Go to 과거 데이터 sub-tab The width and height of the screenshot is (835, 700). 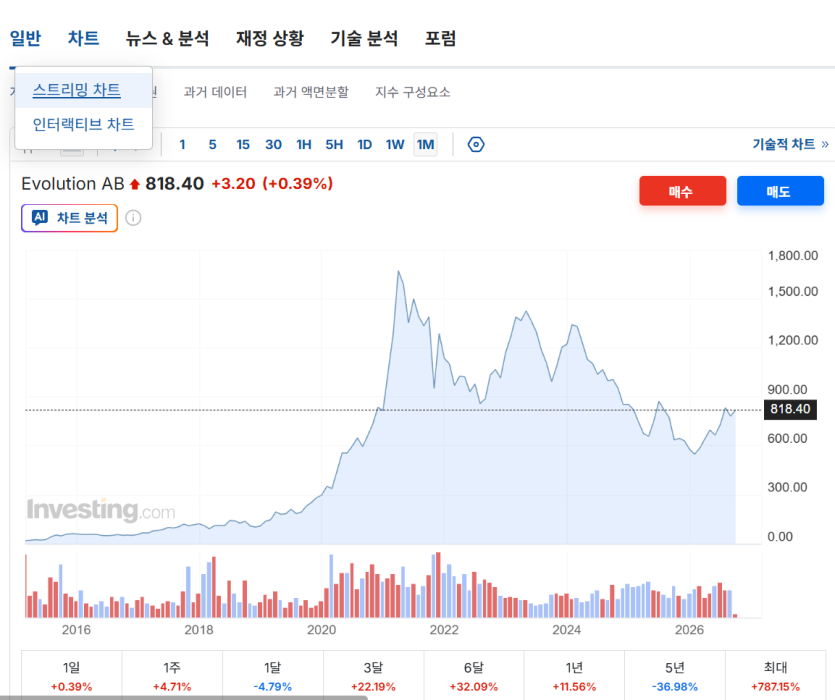215,92
